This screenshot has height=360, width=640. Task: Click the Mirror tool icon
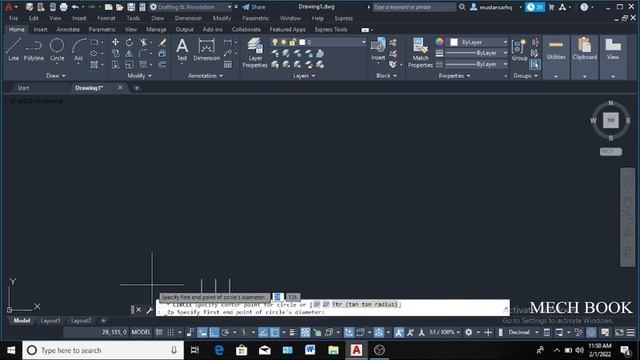click(x=129, y=53)
